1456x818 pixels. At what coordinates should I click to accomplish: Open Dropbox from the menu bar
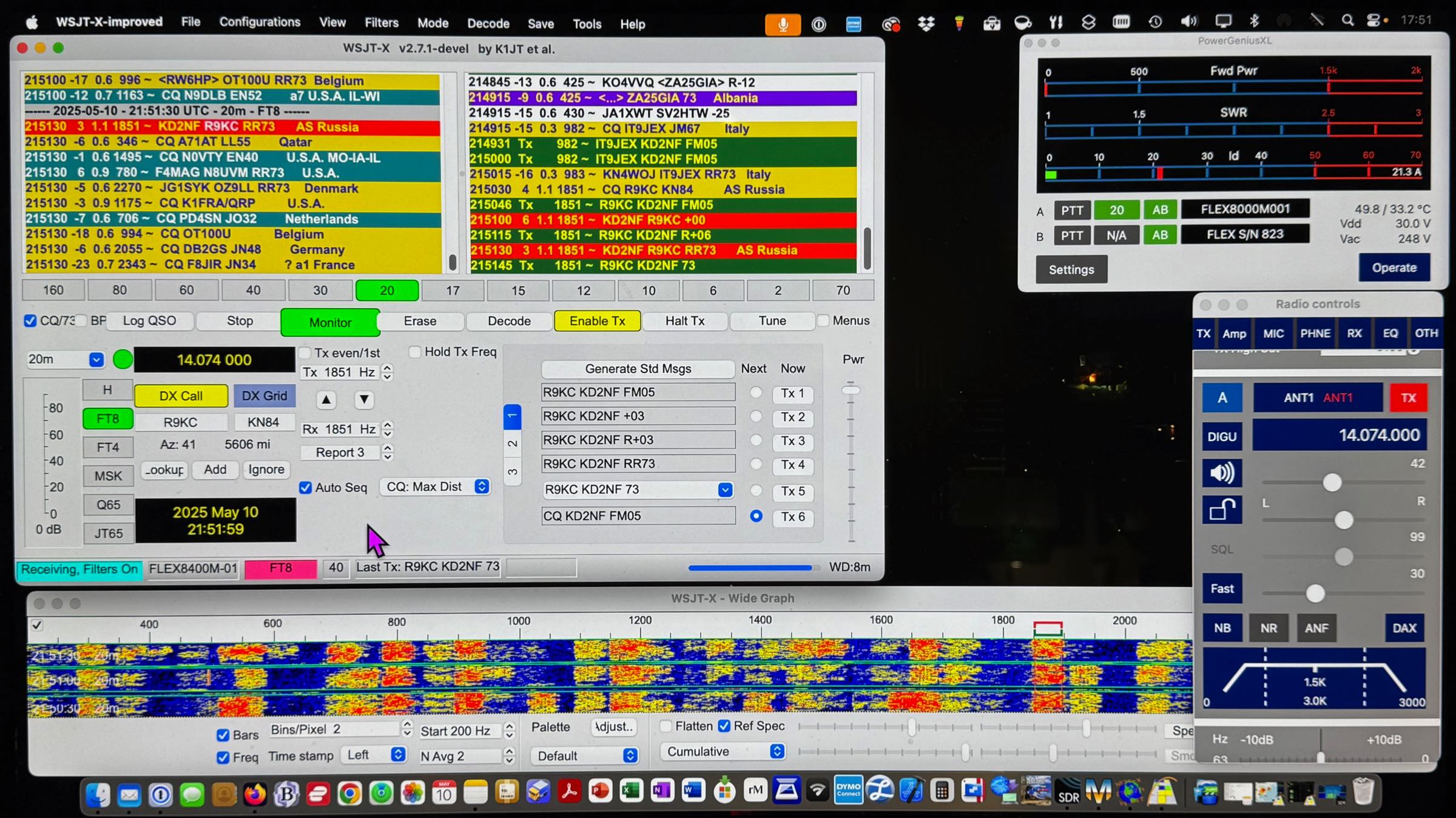click(x=926, y=24)
